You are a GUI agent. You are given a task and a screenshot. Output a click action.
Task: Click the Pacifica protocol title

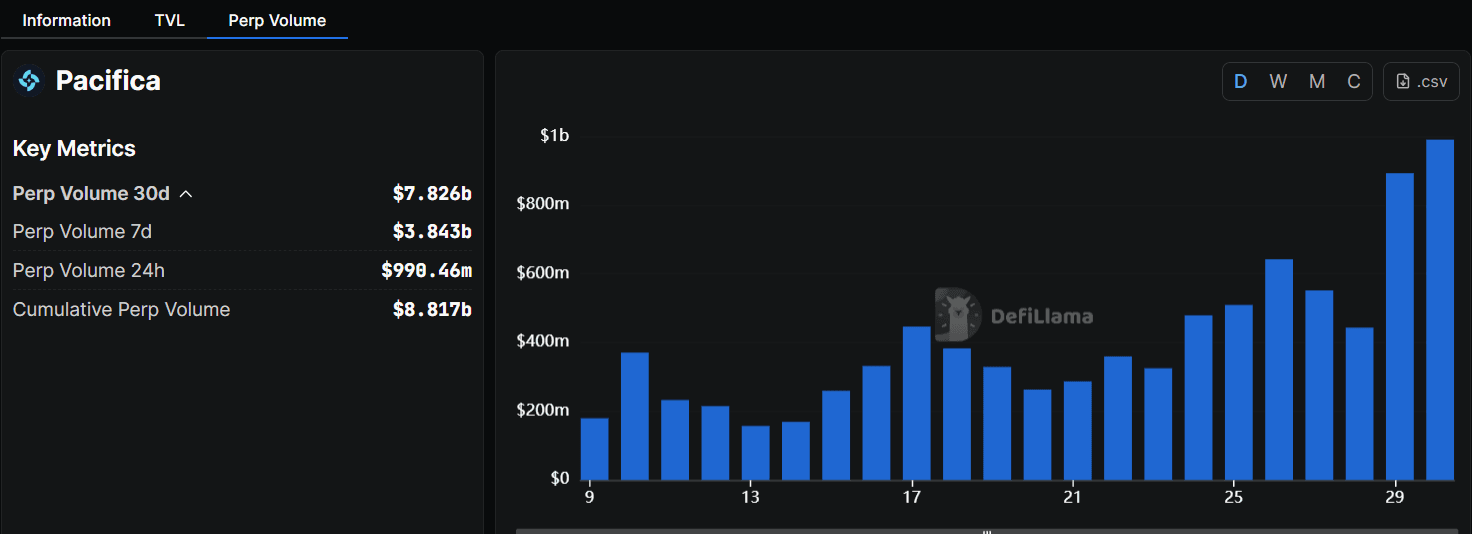tap(108, 81)
